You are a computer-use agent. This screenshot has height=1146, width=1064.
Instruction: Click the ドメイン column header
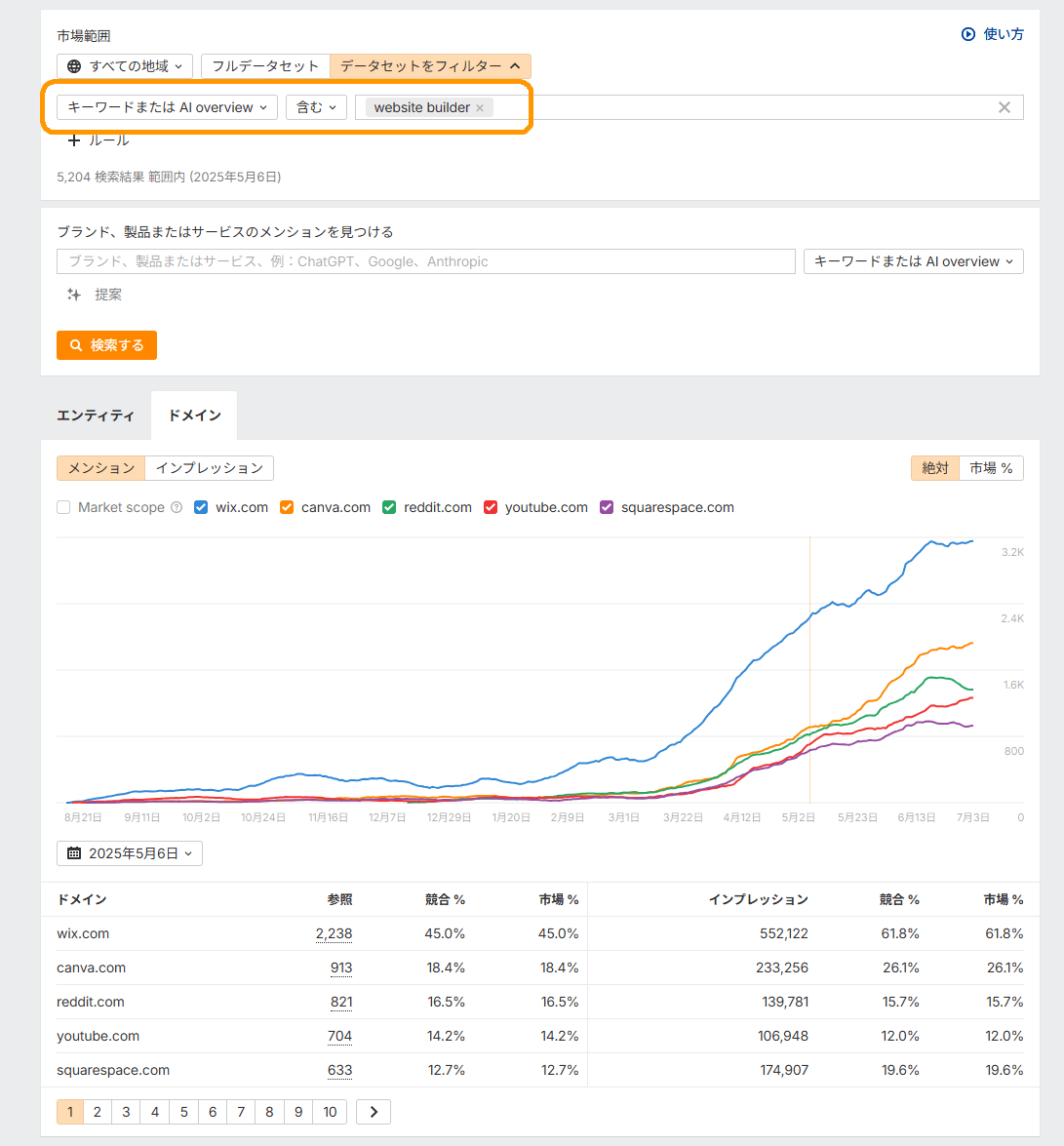click(x=82, y=899)
